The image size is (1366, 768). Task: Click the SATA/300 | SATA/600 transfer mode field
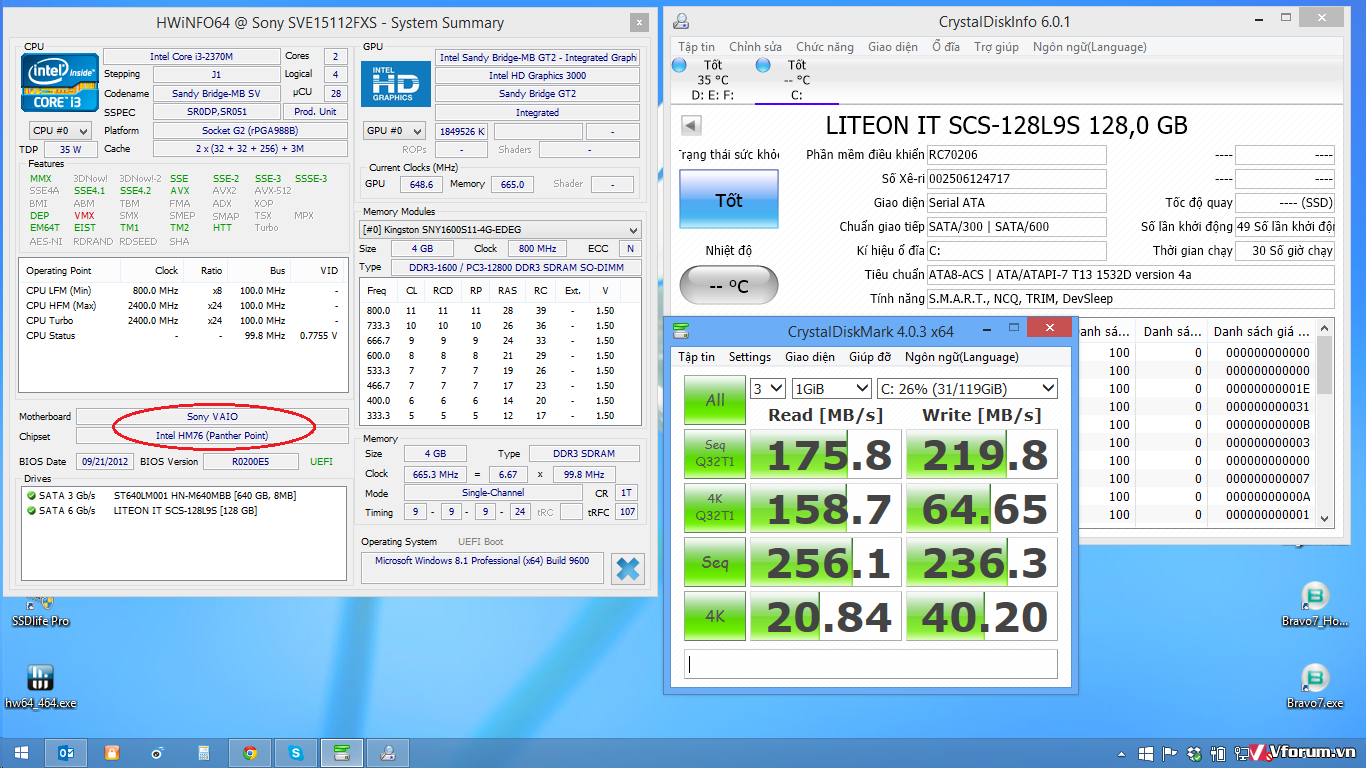pyautogui.click(x=1016, y=227)
